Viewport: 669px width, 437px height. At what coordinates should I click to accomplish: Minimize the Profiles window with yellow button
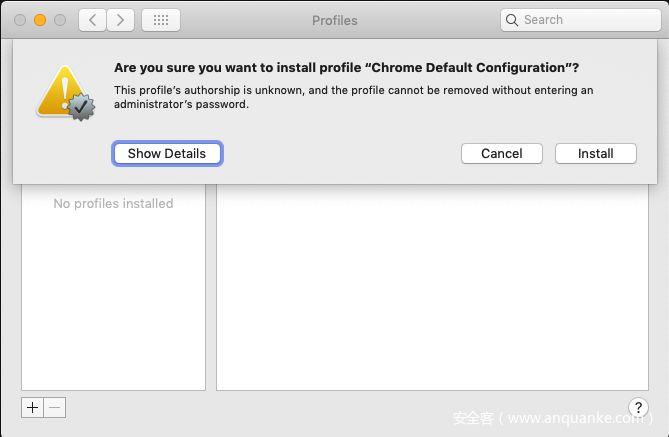click(x=40, y=20)
